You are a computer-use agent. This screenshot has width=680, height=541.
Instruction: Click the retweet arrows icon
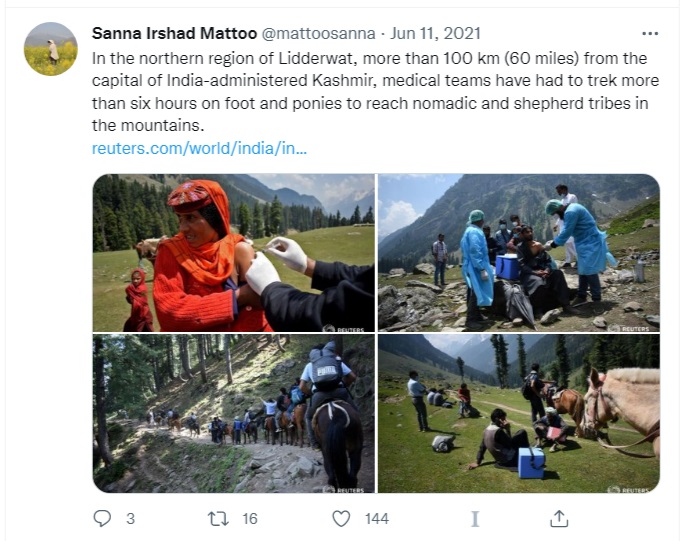click(x=218, y=518)
